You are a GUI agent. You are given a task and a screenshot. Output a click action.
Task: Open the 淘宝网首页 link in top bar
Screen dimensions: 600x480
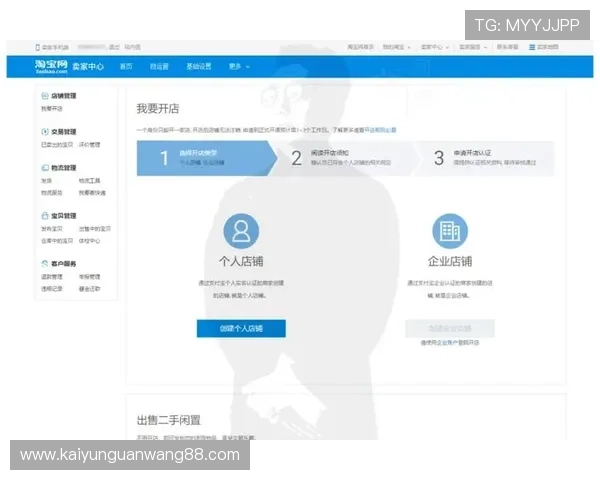[x=360, y=47]
